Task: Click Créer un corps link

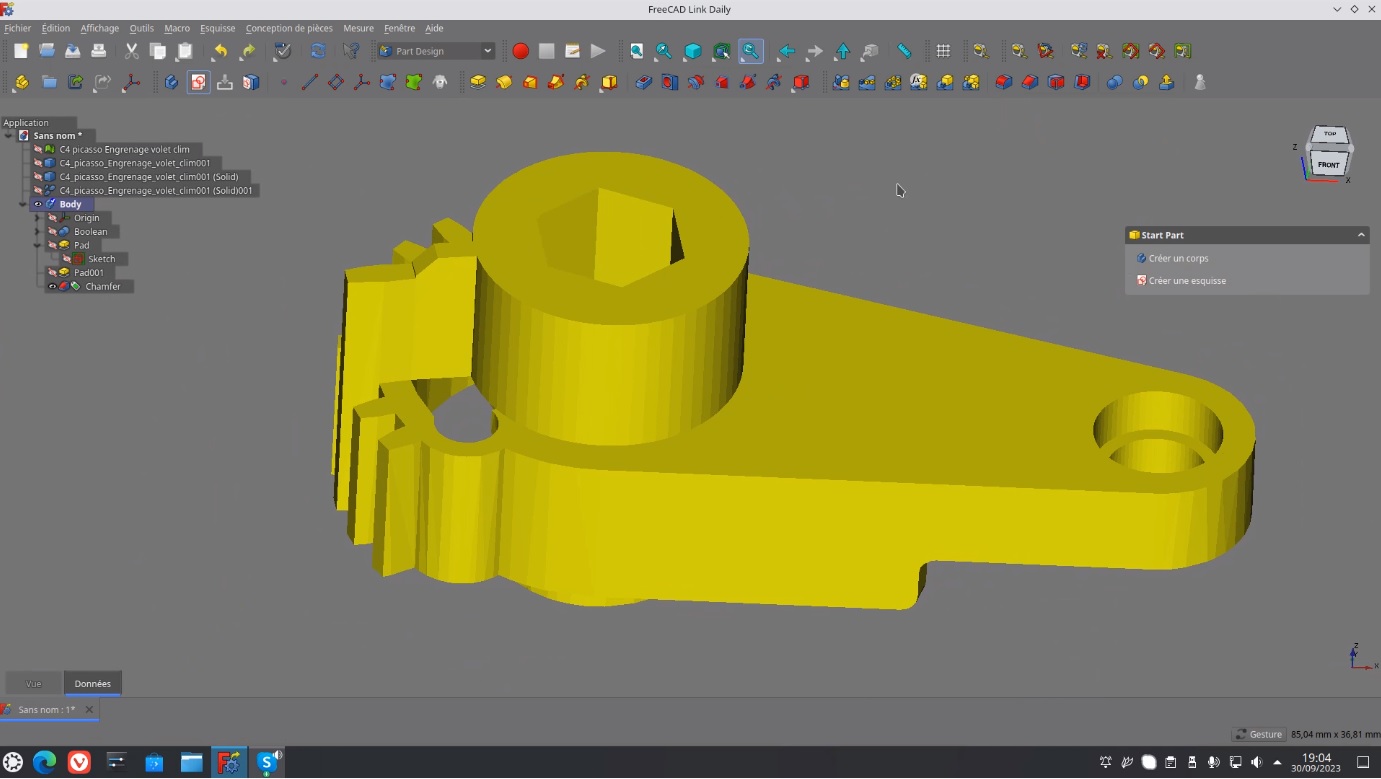Action: [1178, 258]
